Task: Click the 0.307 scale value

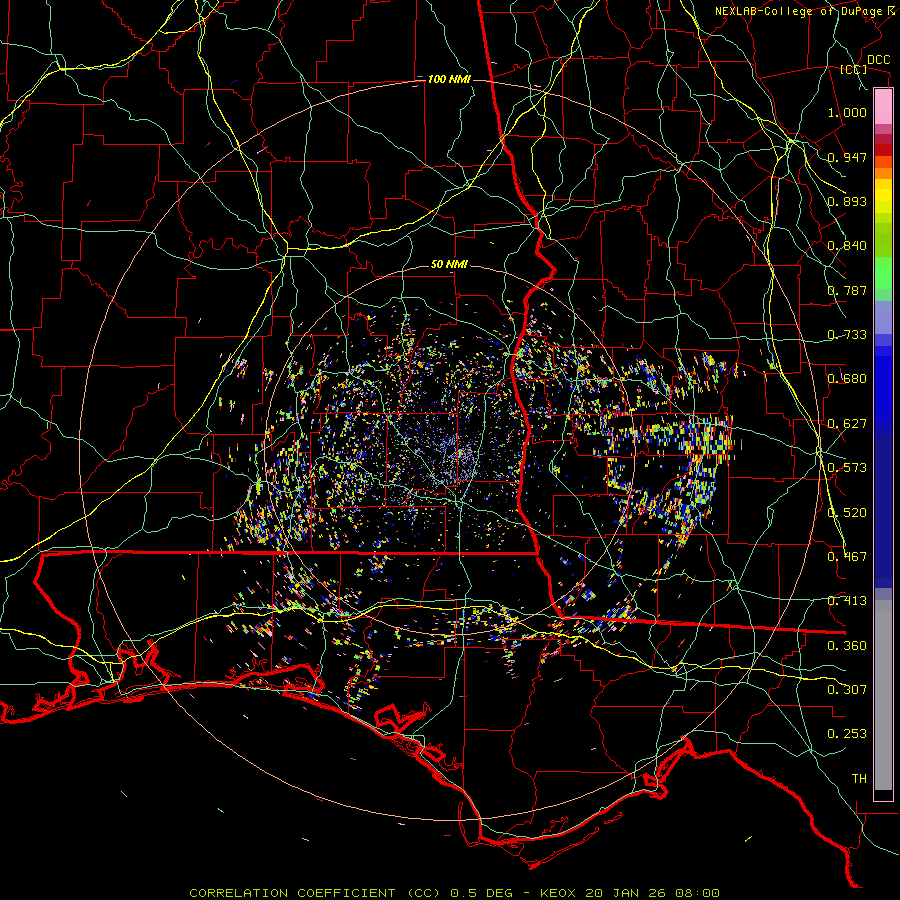Action: point(847,690)
